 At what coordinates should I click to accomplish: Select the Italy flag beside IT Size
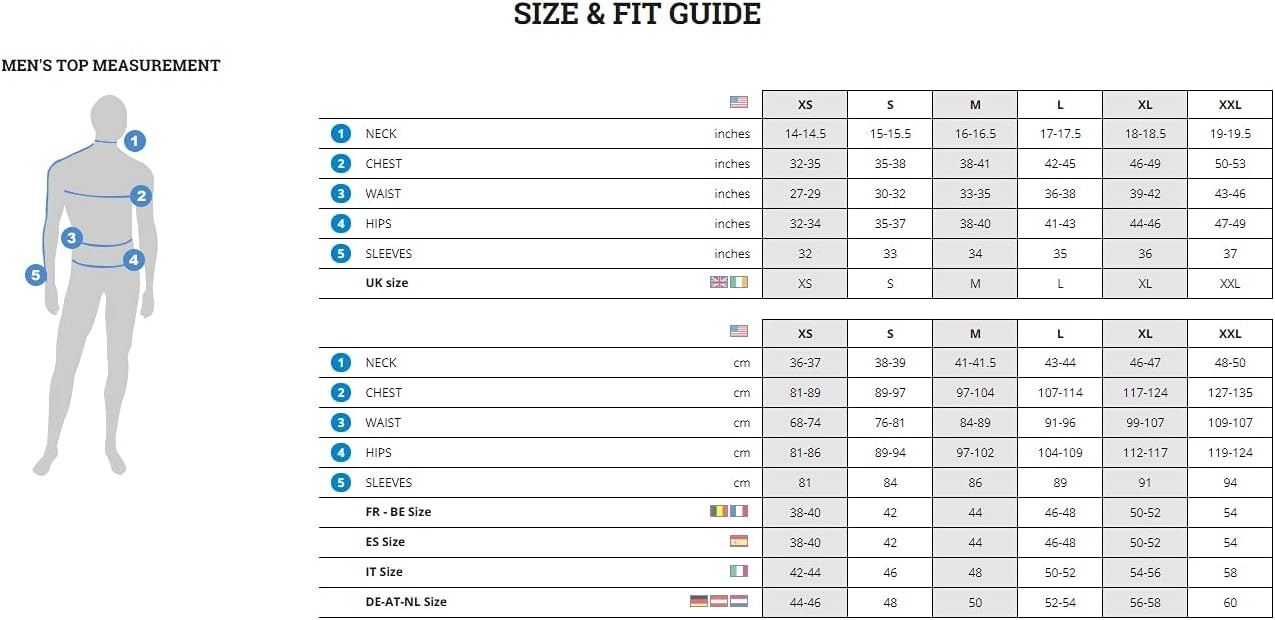739,571
